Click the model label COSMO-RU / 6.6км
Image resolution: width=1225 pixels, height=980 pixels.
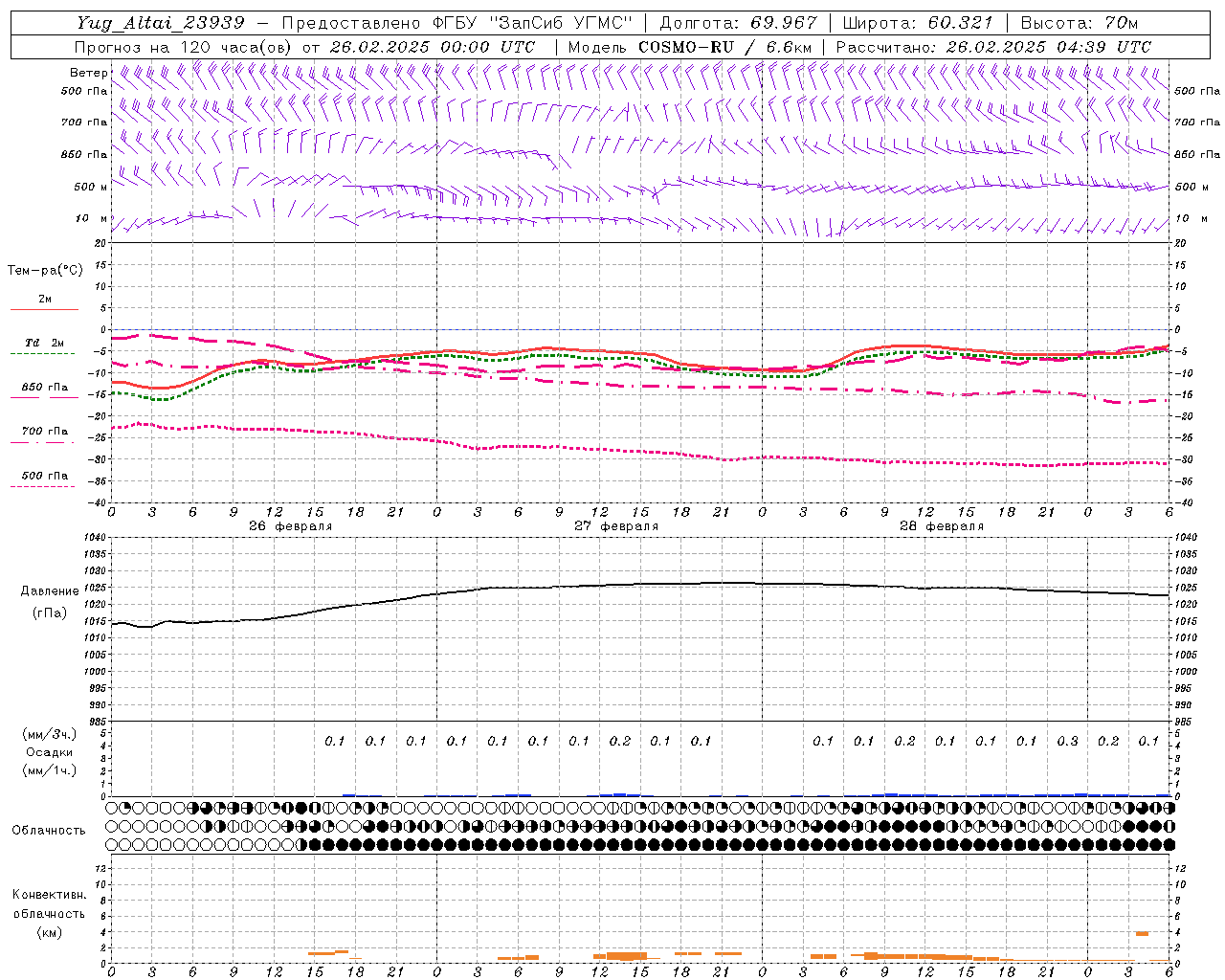click(725, 46)
